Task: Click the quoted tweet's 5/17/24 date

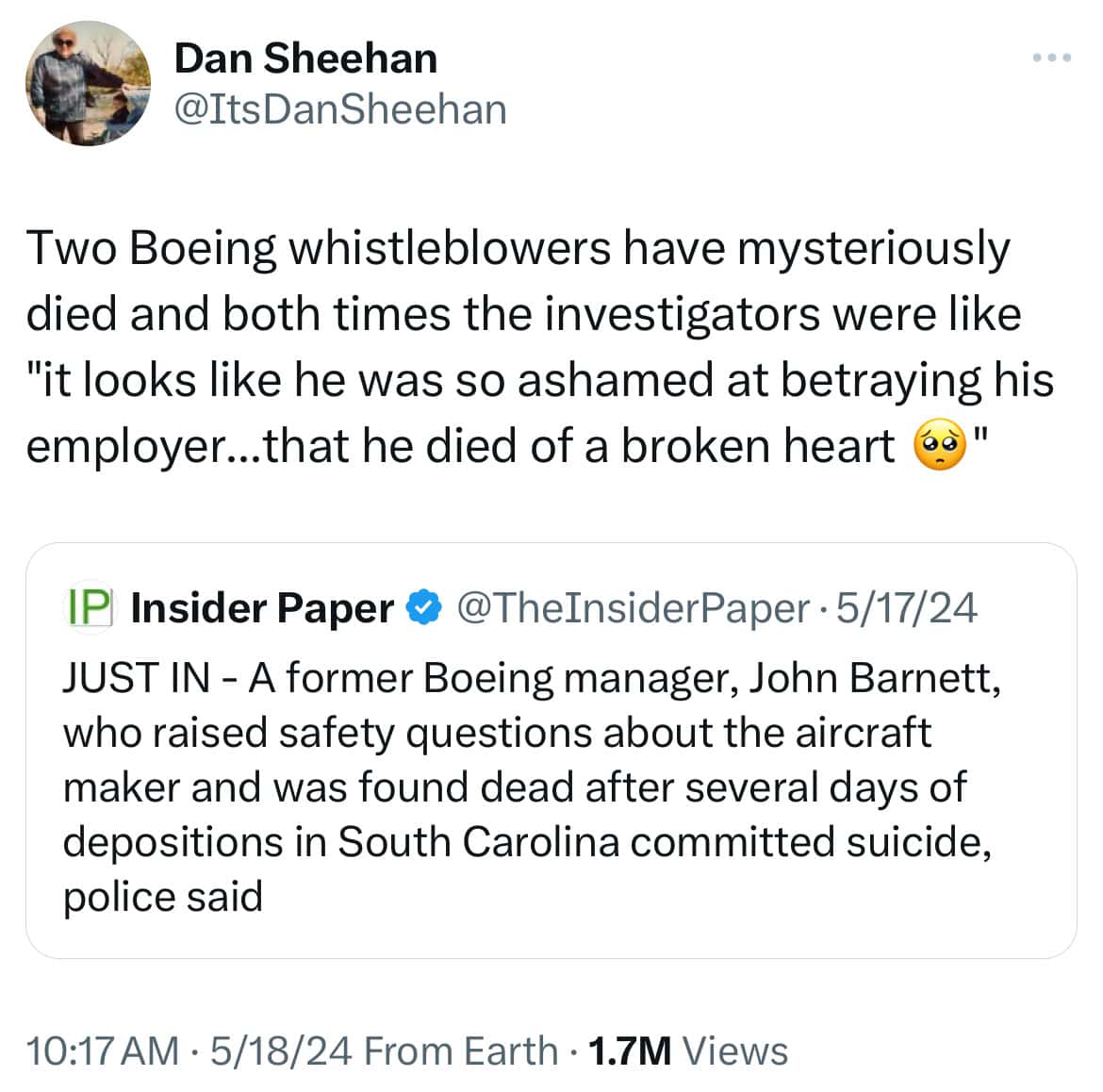Action: point(906,608)
